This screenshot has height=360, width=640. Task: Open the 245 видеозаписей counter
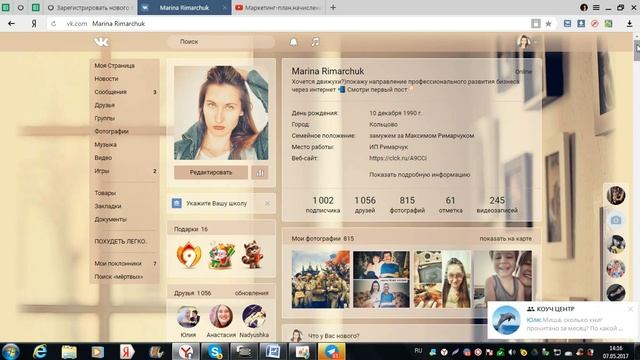[x=497, y=205]
